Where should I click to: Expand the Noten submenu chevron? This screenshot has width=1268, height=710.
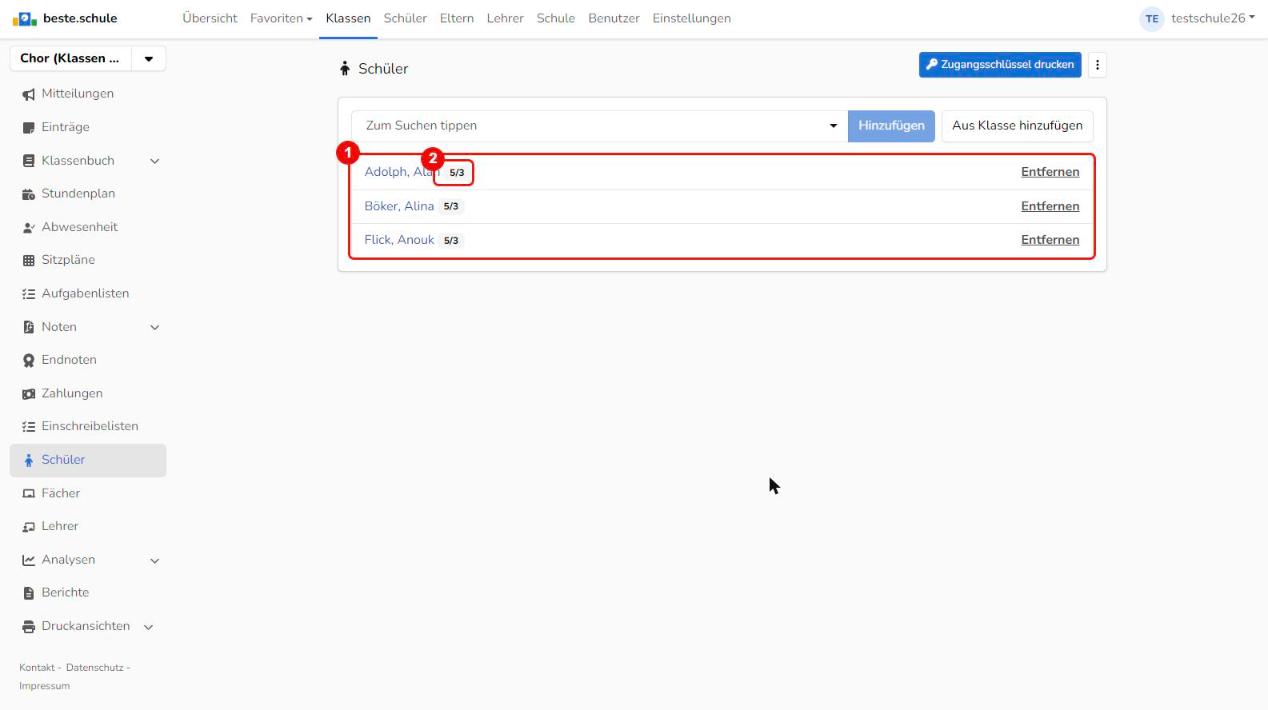(x=154, y=327)
